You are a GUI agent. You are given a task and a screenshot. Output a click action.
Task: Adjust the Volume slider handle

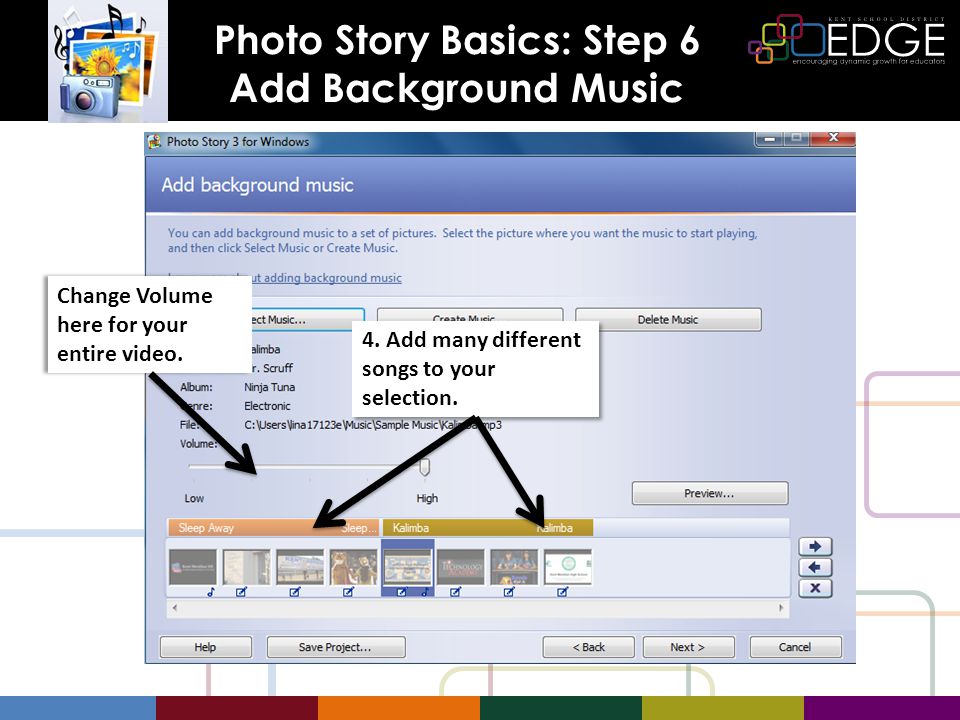(x=424, y=468)
